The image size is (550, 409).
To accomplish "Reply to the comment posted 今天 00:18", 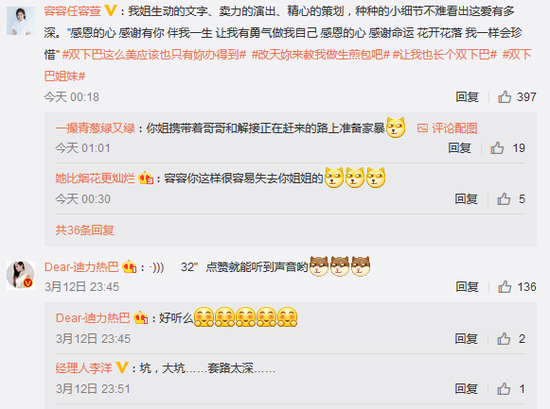I will tap(467, 97).
